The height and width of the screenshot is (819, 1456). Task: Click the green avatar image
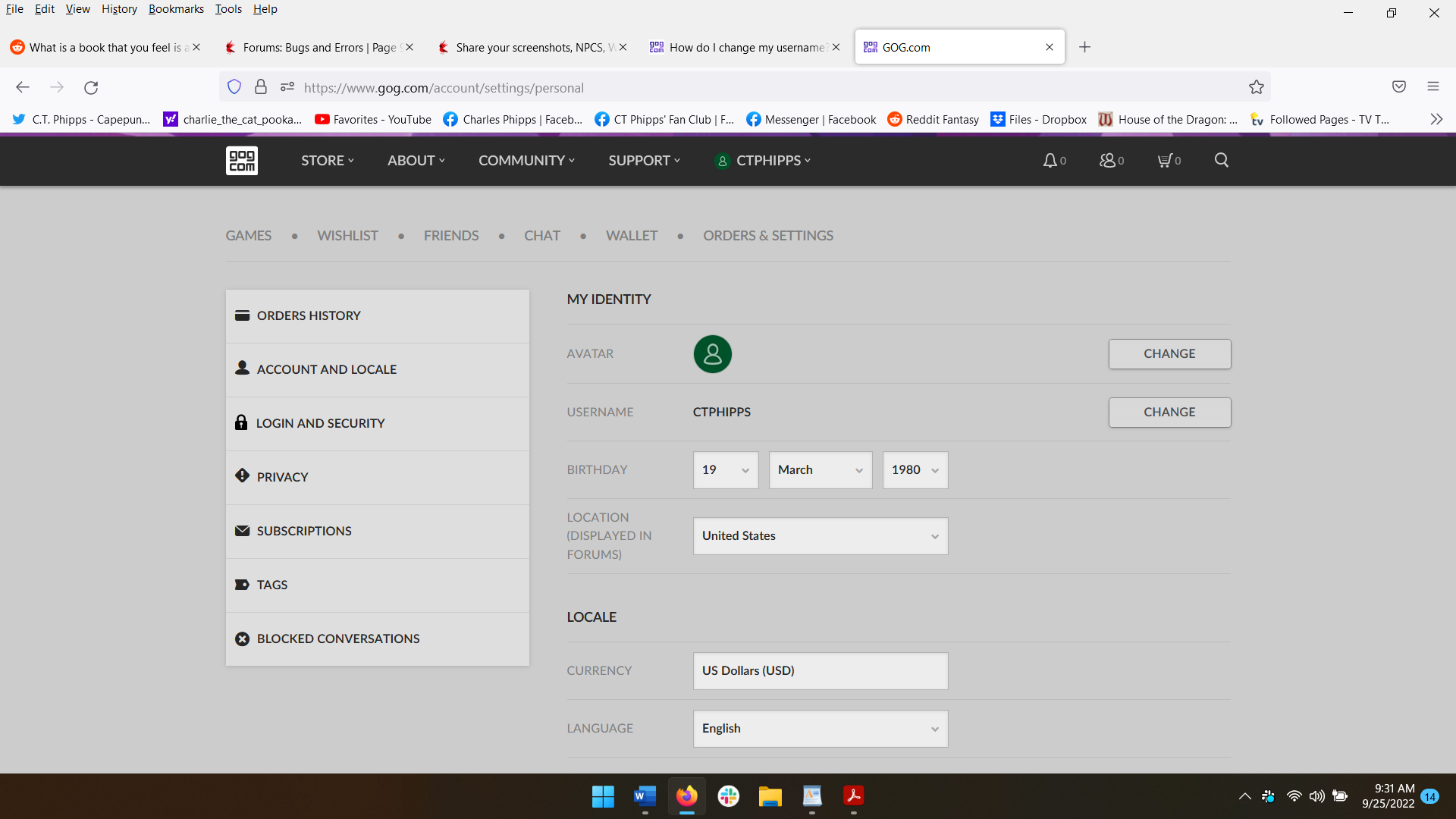(712, 354)
